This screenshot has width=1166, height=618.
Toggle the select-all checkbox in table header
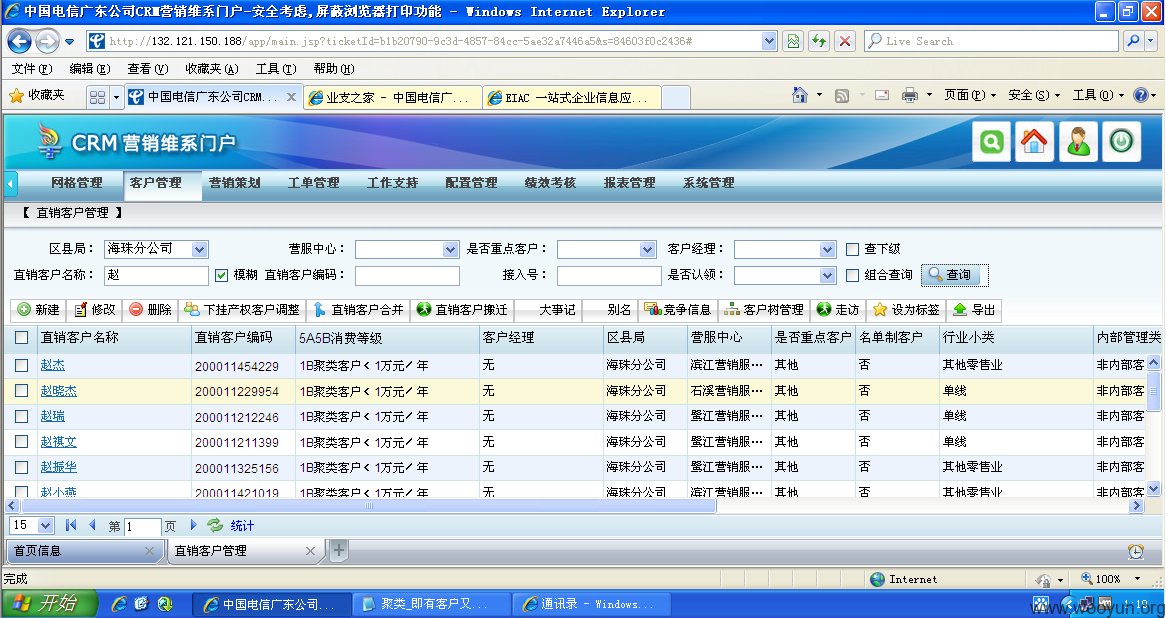(22, 338)
